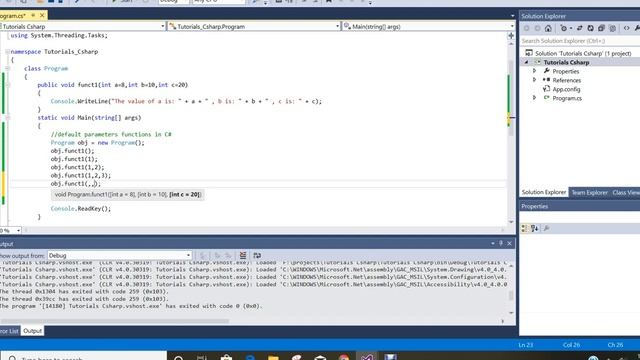Click Forward arrow in Solution Explorer toolbar

[x=537, y=28]
